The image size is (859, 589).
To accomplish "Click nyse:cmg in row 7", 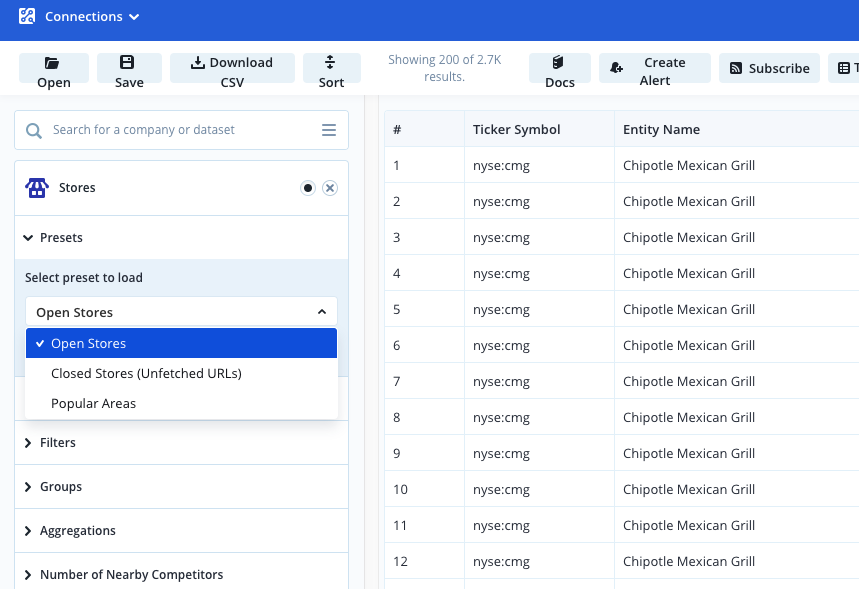I will click(501, 382).
